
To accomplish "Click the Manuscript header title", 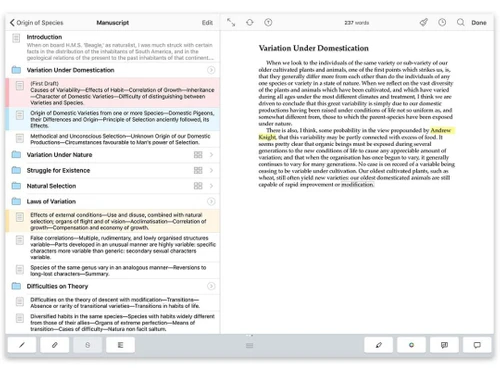I will coord(113,23).
